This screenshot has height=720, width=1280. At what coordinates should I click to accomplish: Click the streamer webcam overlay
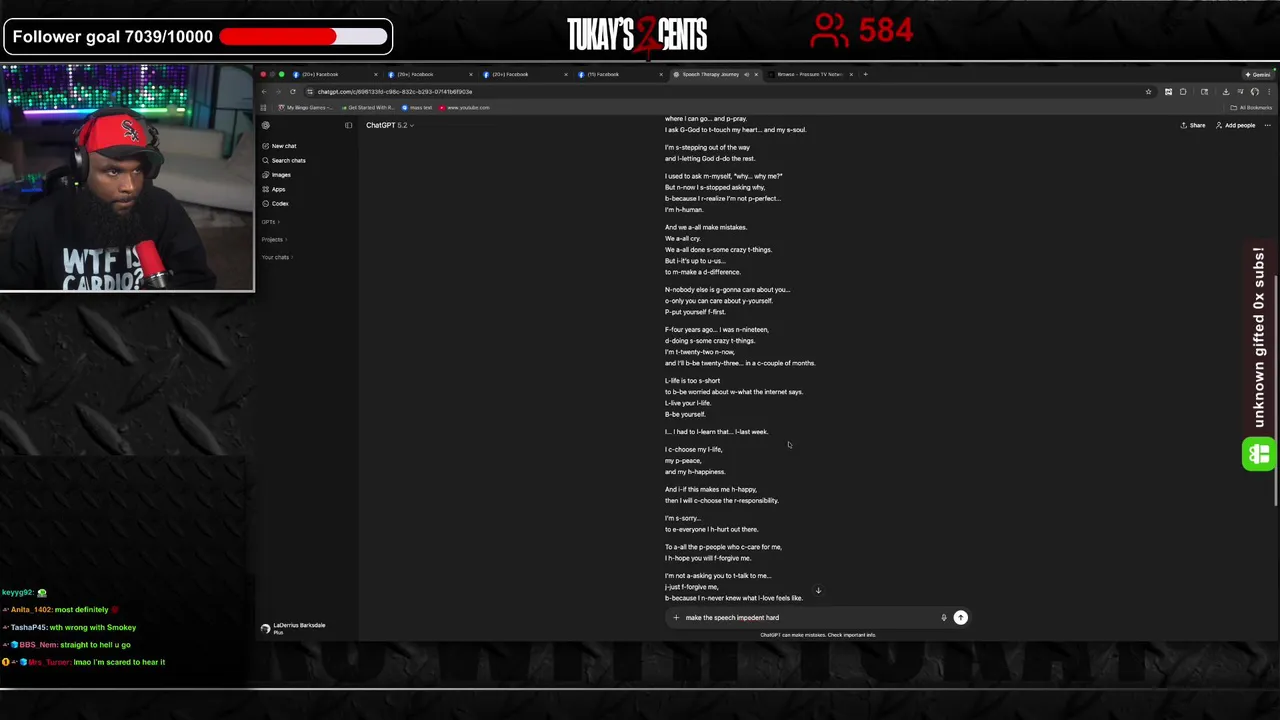[127, 178]
